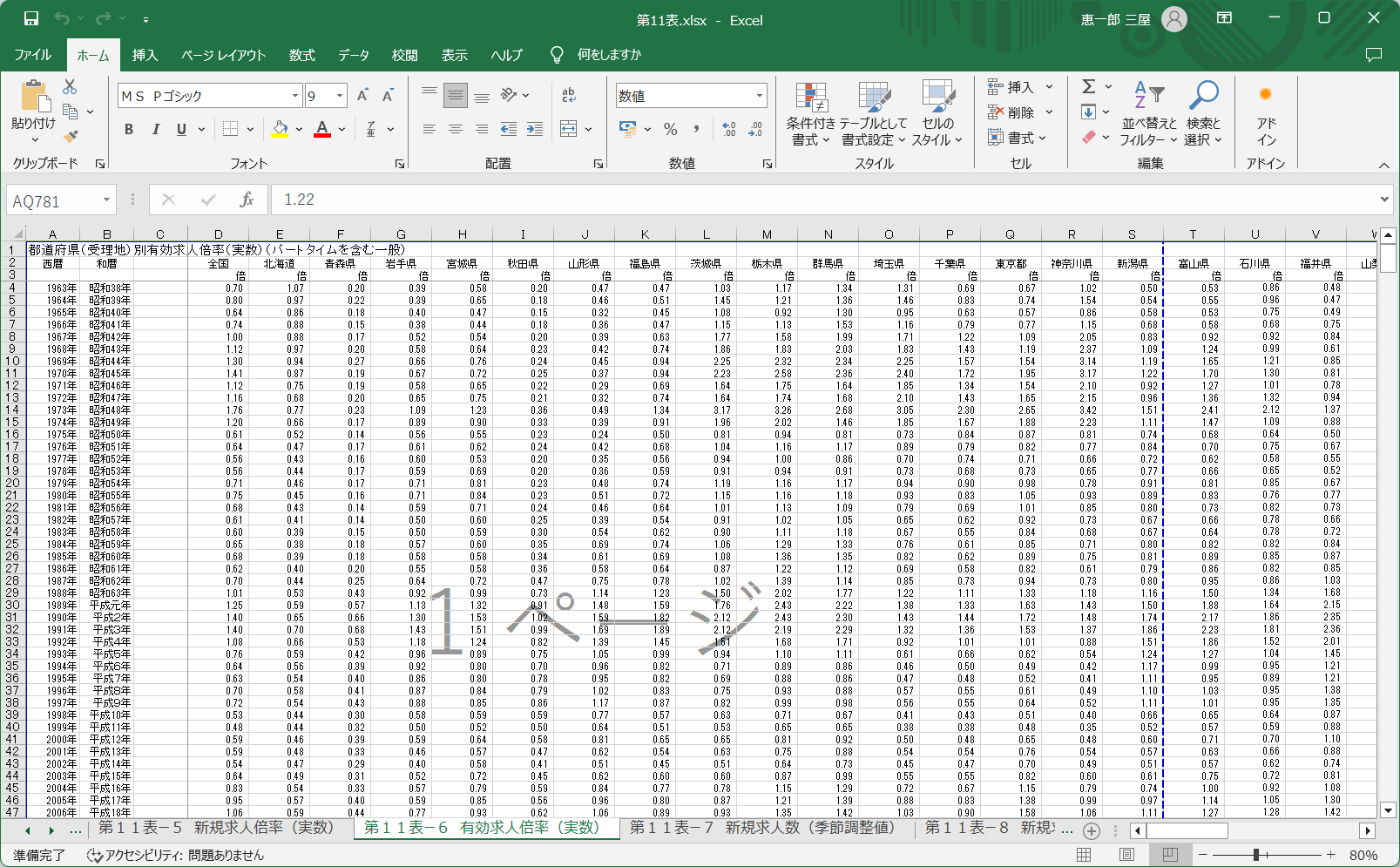Open セルのスタイル cell styles
This screenshot has height=867, width=1400.
click(937, 114)
